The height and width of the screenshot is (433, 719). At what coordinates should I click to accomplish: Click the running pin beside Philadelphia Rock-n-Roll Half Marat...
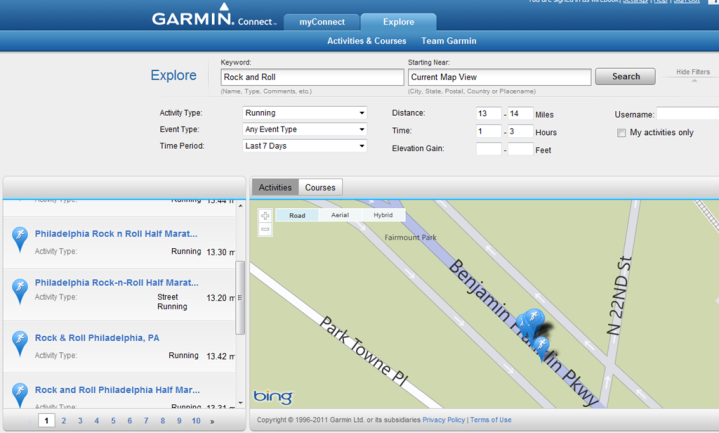(x=20, y=291)
